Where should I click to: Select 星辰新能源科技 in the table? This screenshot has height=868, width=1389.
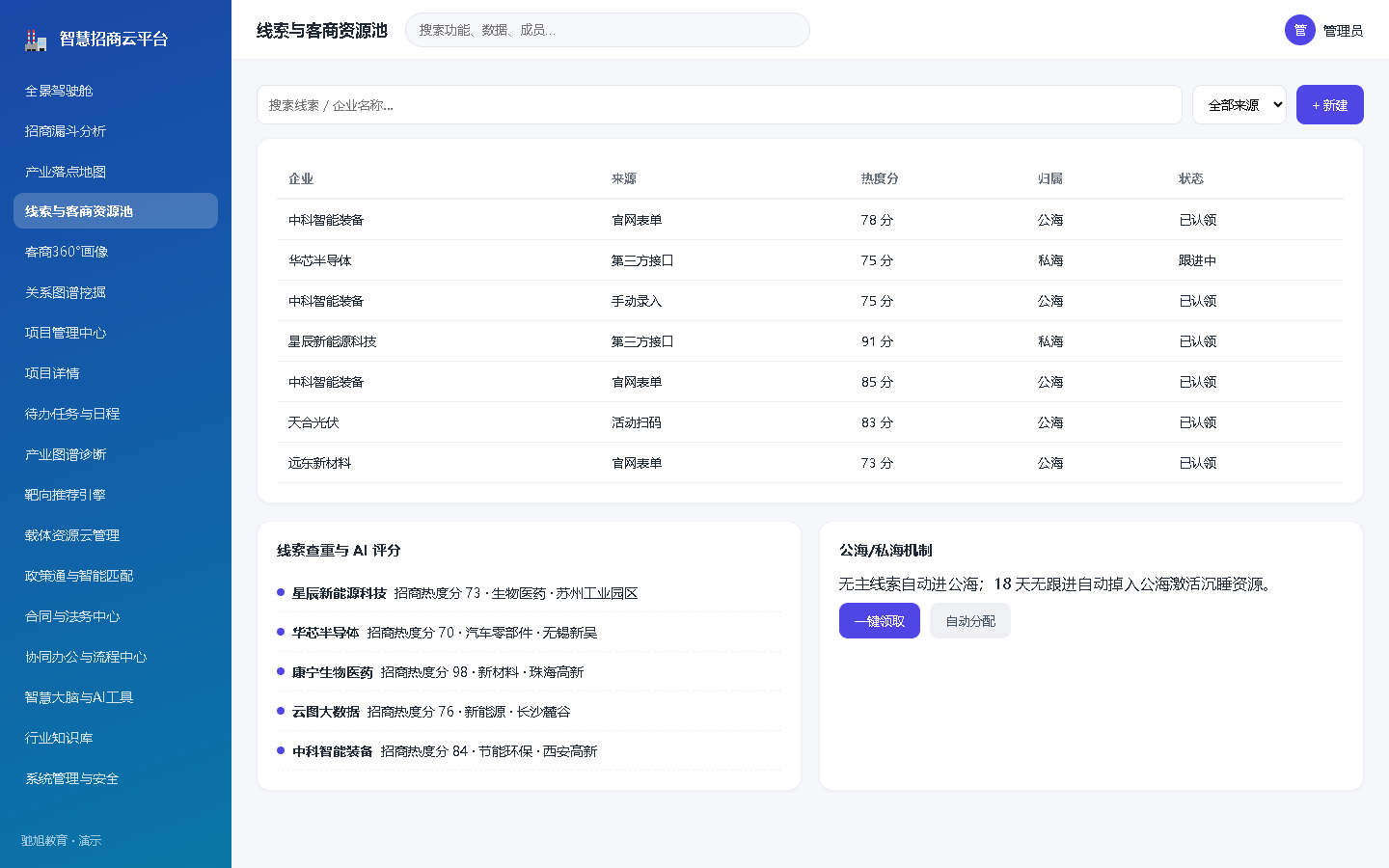tap(333, 341)
